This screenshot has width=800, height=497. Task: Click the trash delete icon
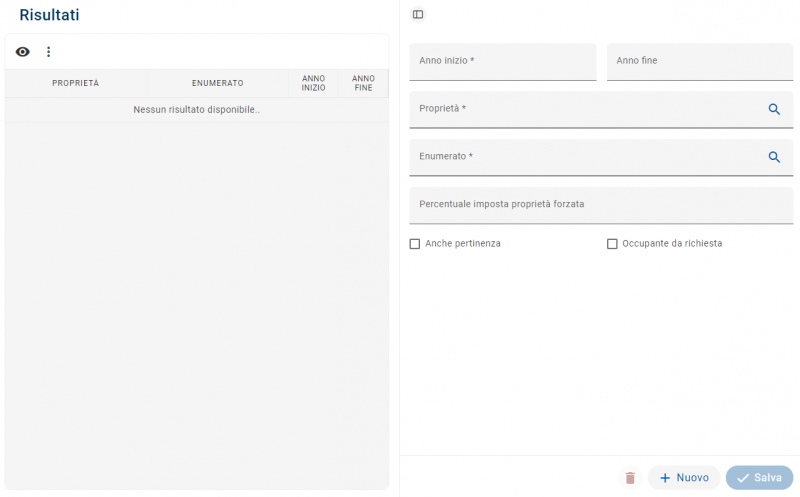(630, 478)
